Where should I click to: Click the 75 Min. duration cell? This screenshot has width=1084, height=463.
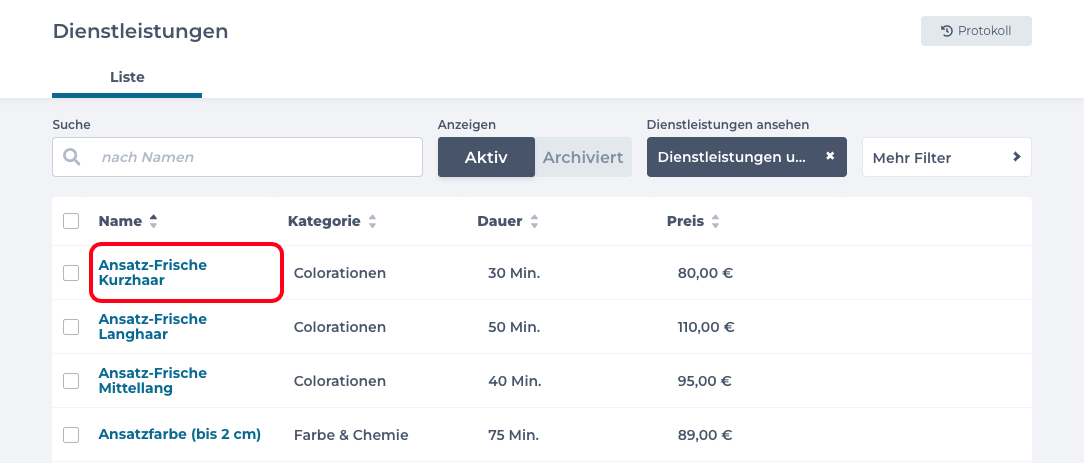(x=514, y=435)
